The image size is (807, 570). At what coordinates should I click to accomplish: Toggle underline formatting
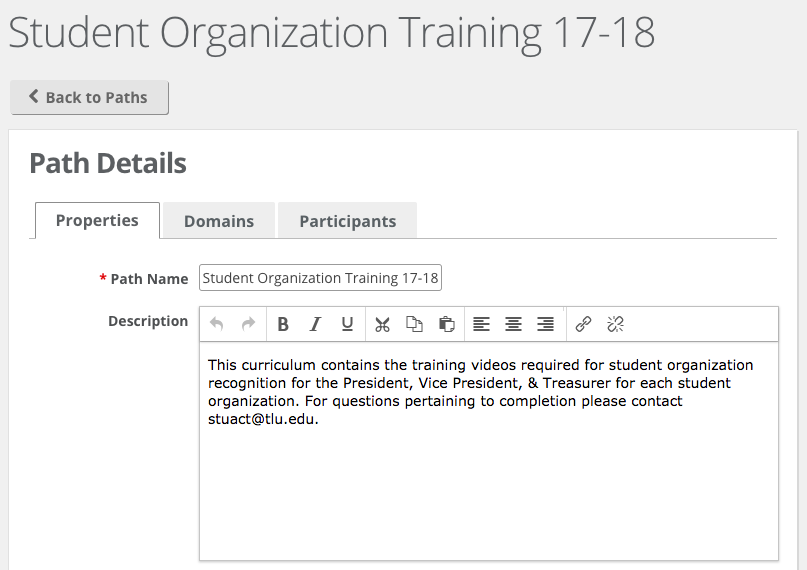tap(347, 324)
